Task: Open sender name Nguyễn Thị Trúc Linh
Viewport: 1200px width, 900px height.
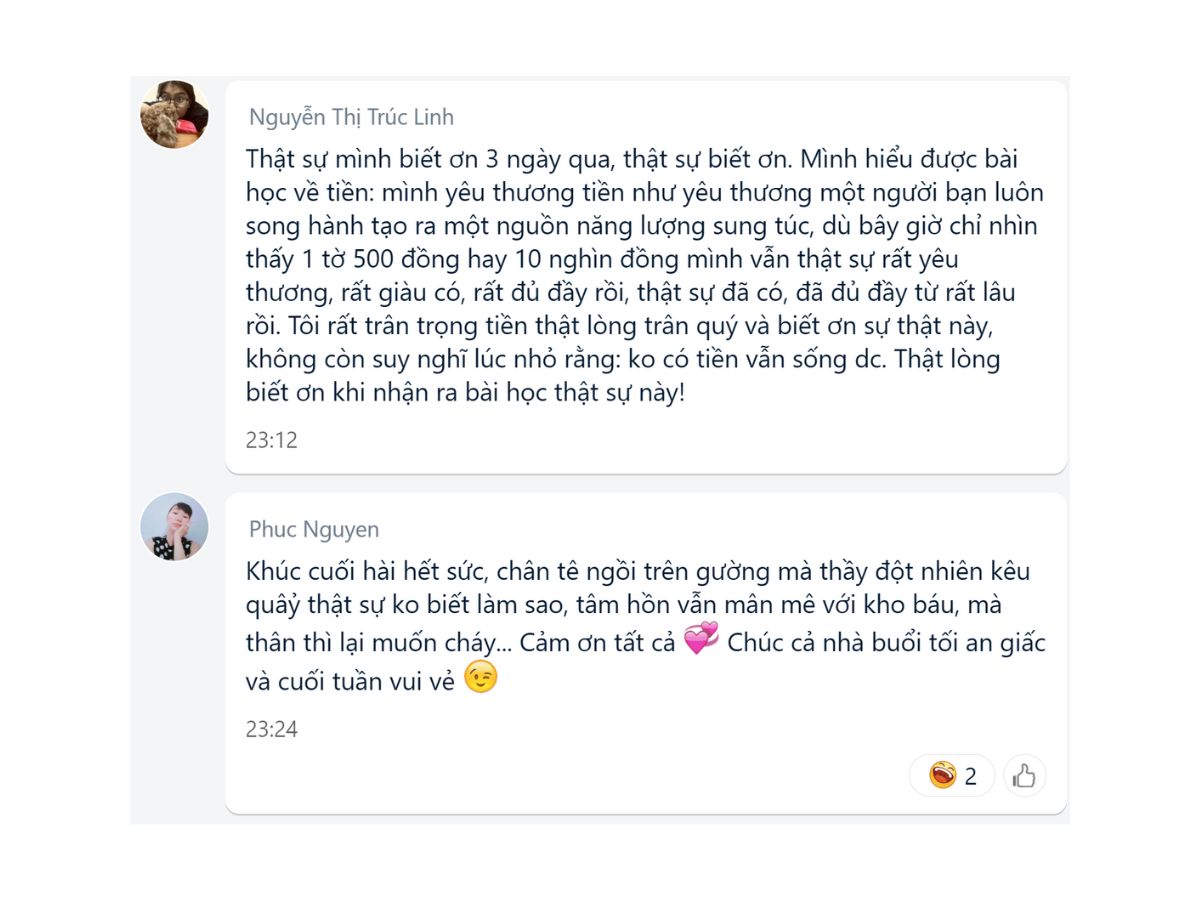Action: click(351, 117)
